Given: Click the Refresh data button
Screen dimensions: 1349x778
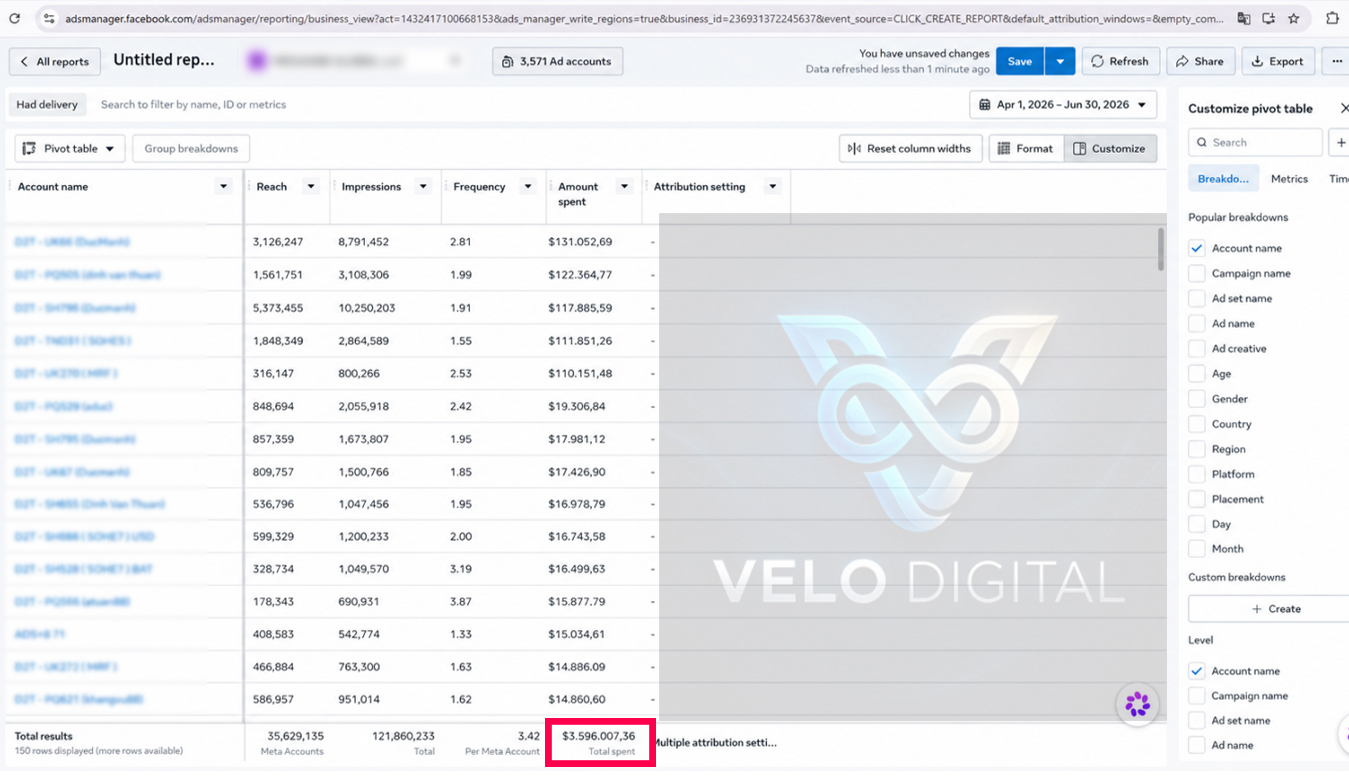Looking at the screenshot, I should point(1120,61).
